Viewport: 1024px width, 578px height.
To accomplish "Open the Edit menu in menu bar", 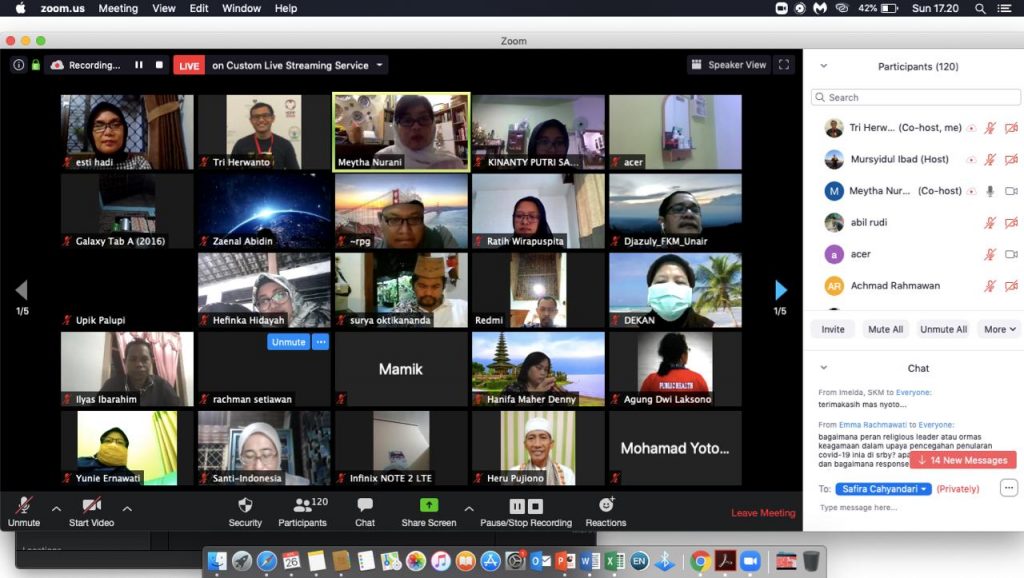I will pyautogui.click(x=199, y=8).
